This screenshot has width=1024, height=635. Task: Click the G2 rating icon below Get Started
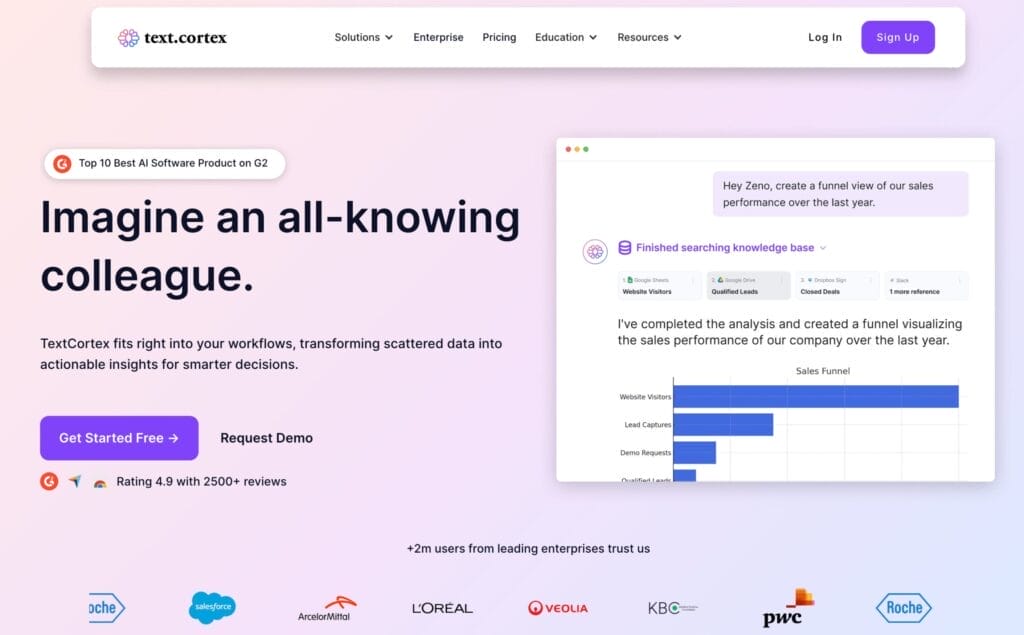coord(49,481)
